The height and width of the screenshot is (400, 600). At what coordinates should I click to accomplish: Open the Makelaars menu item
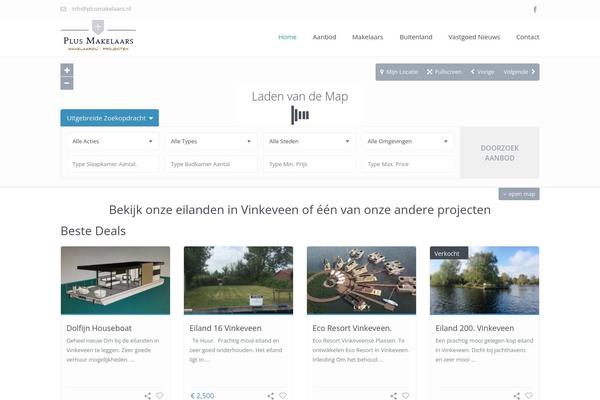point(367,37)
